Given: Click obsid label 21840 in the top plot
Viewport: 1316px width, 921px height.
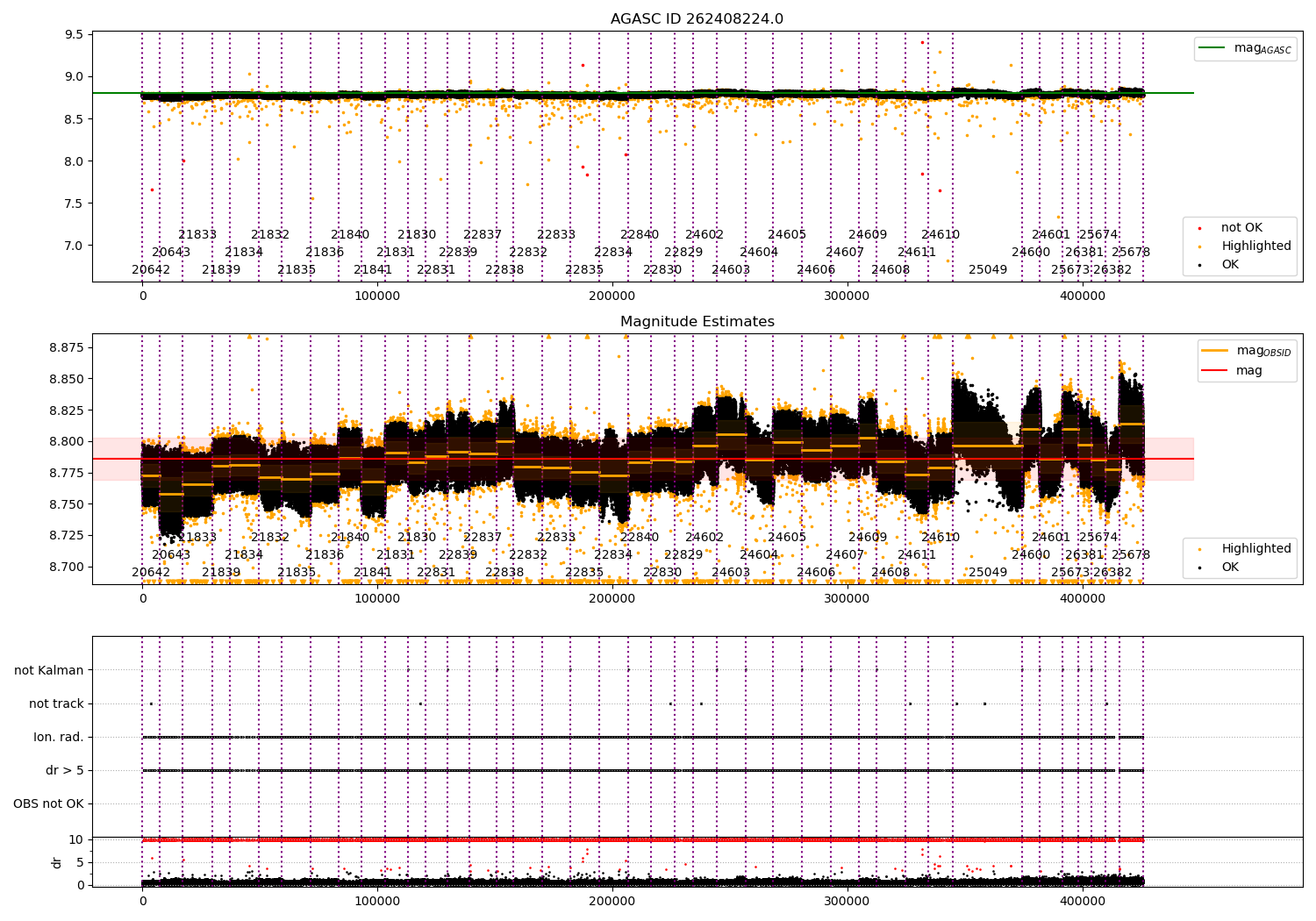Looking at the screenshot, I should (350, 235).
